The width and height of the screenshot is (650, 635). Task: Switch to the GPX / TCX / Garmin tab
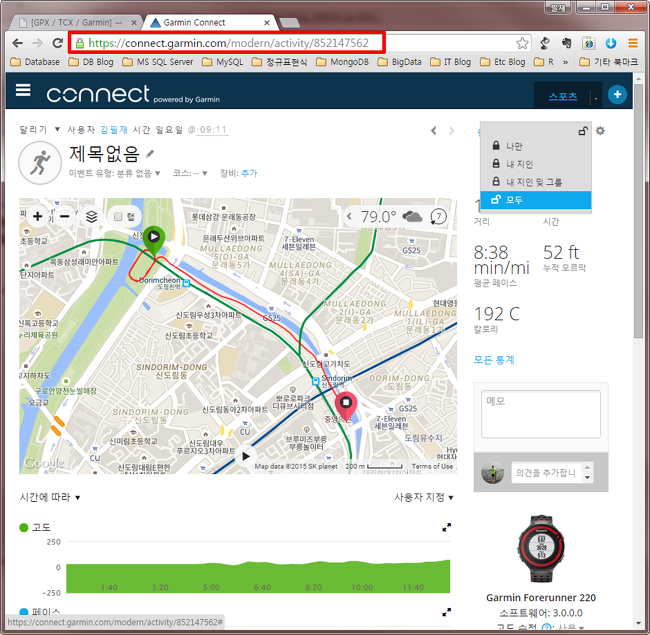click(x=75, y=23)
